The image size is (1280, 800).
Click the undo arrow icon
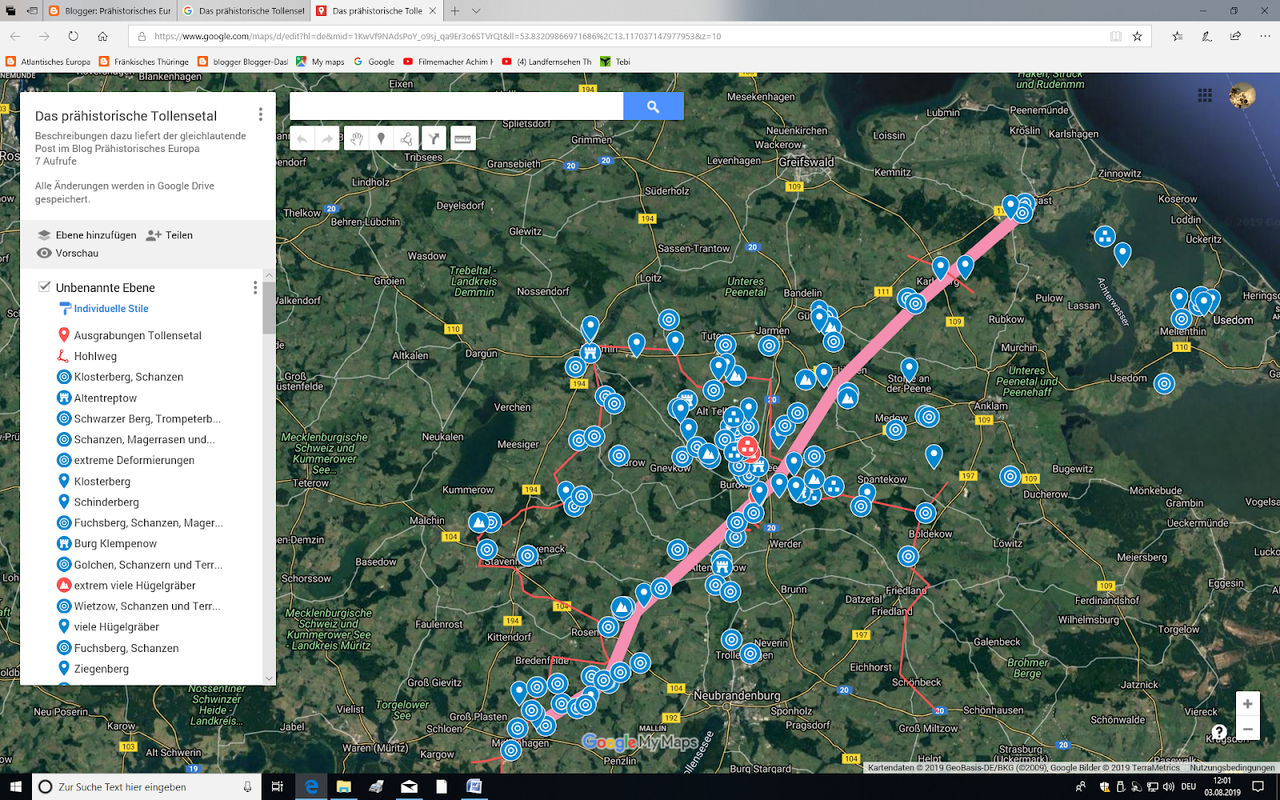click(x=303, y=138)
